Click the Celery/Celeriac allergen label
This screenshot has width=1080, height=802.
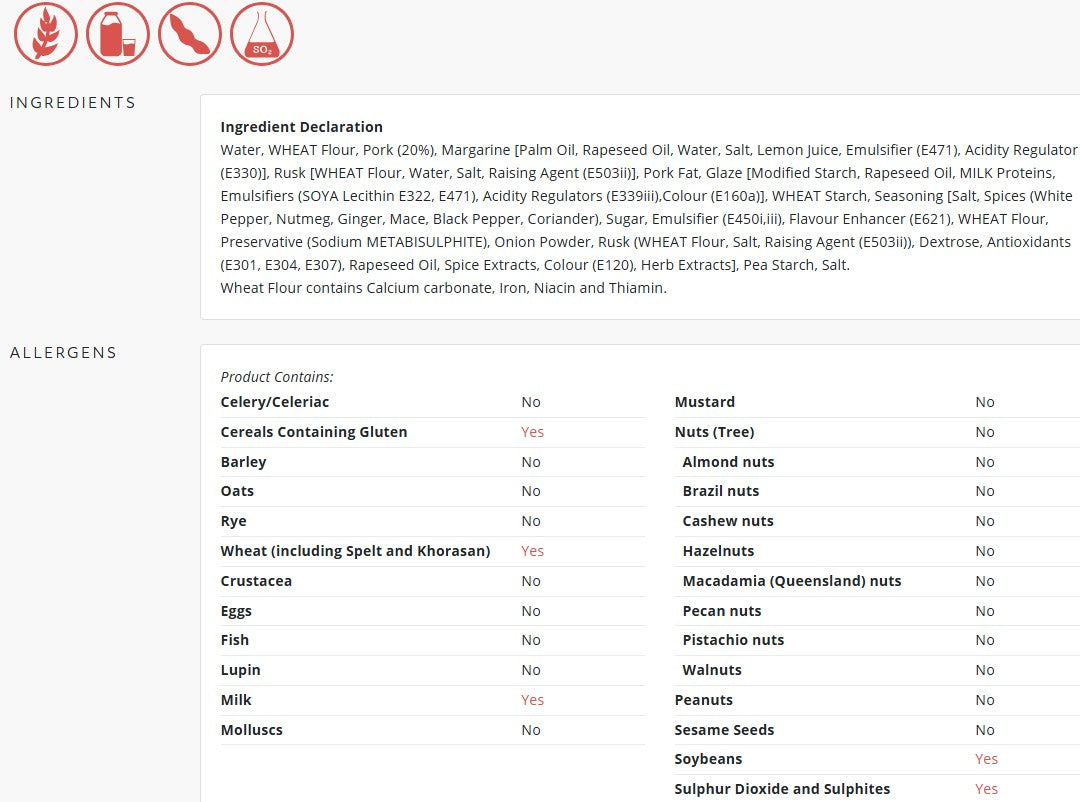275,402
